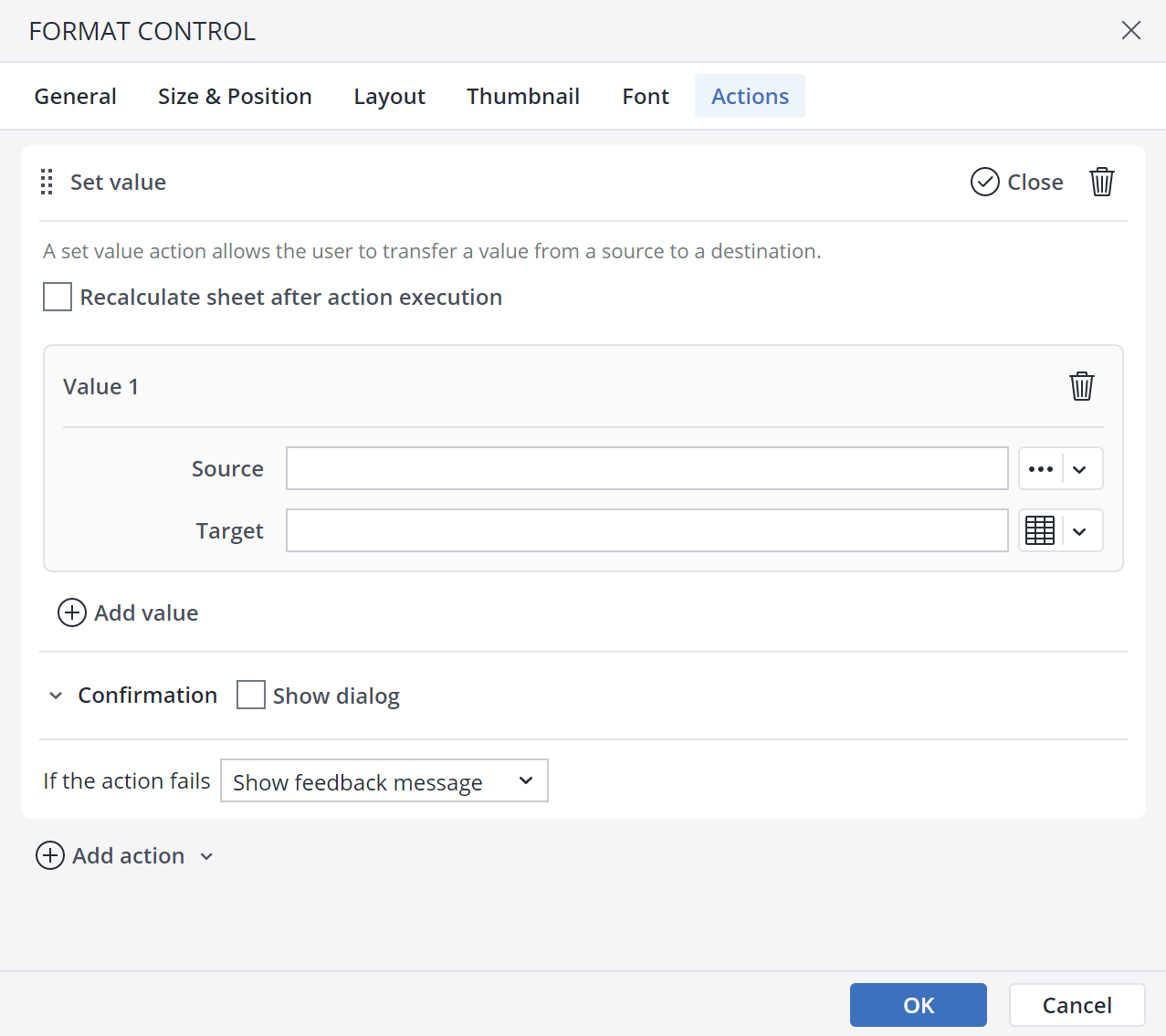
Task: Expand the Add action dropdown chevron
Action: point(206,856)
